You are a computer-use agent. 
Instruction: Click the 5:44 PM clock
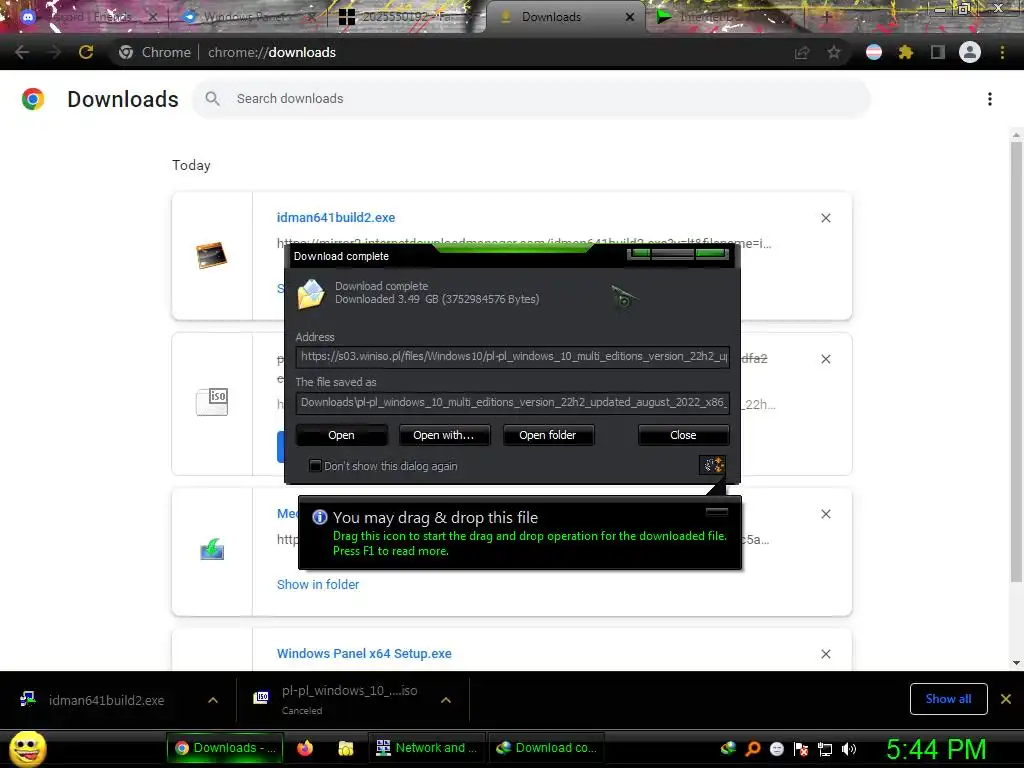pyautogui.click(x=936, y=749)
